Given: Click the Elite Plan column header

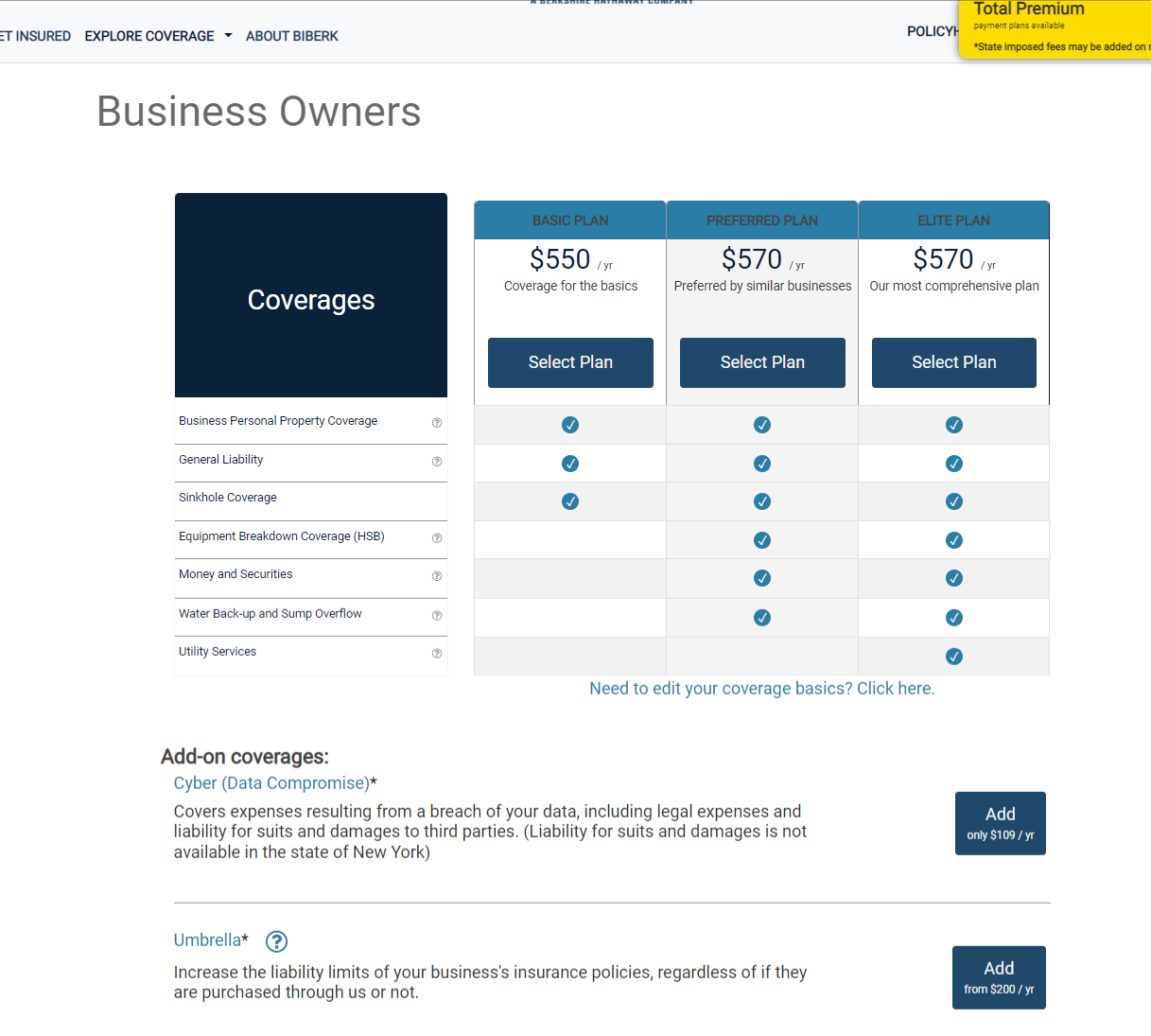Looking at the screenshot, I should click(x=954, y=220).
